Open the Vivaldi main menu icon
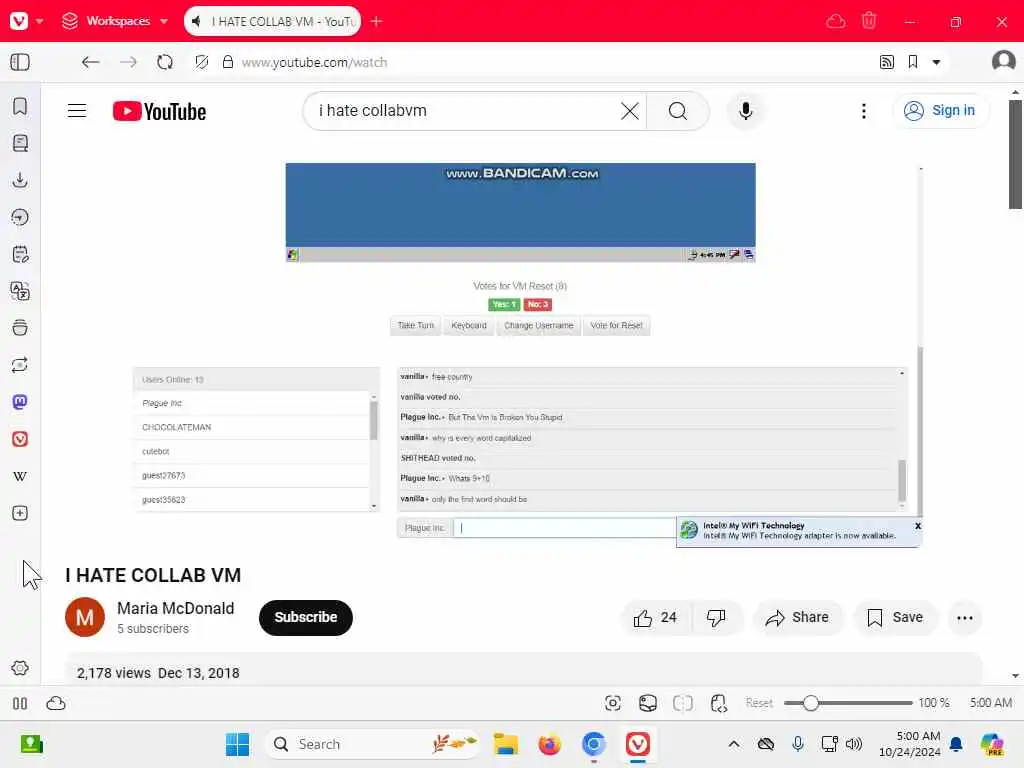1024x768 pixels. [x=20, y=21]
